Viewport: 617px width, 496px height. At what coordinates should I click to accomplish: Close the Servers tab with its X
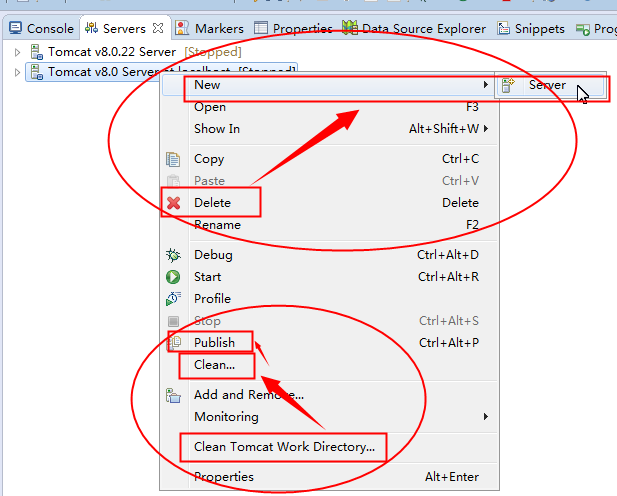click(x=158, y=28)
